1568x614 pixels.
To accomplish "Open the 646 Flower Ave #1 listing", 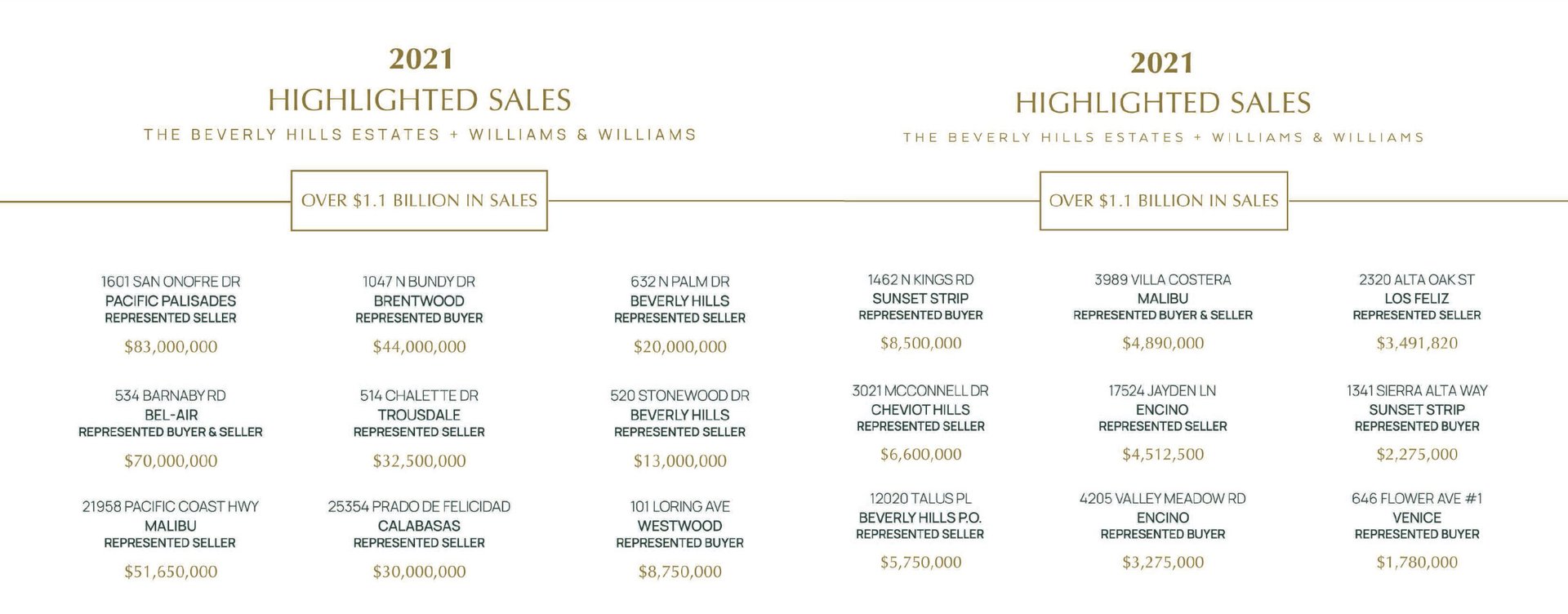I will [1417, 499].
